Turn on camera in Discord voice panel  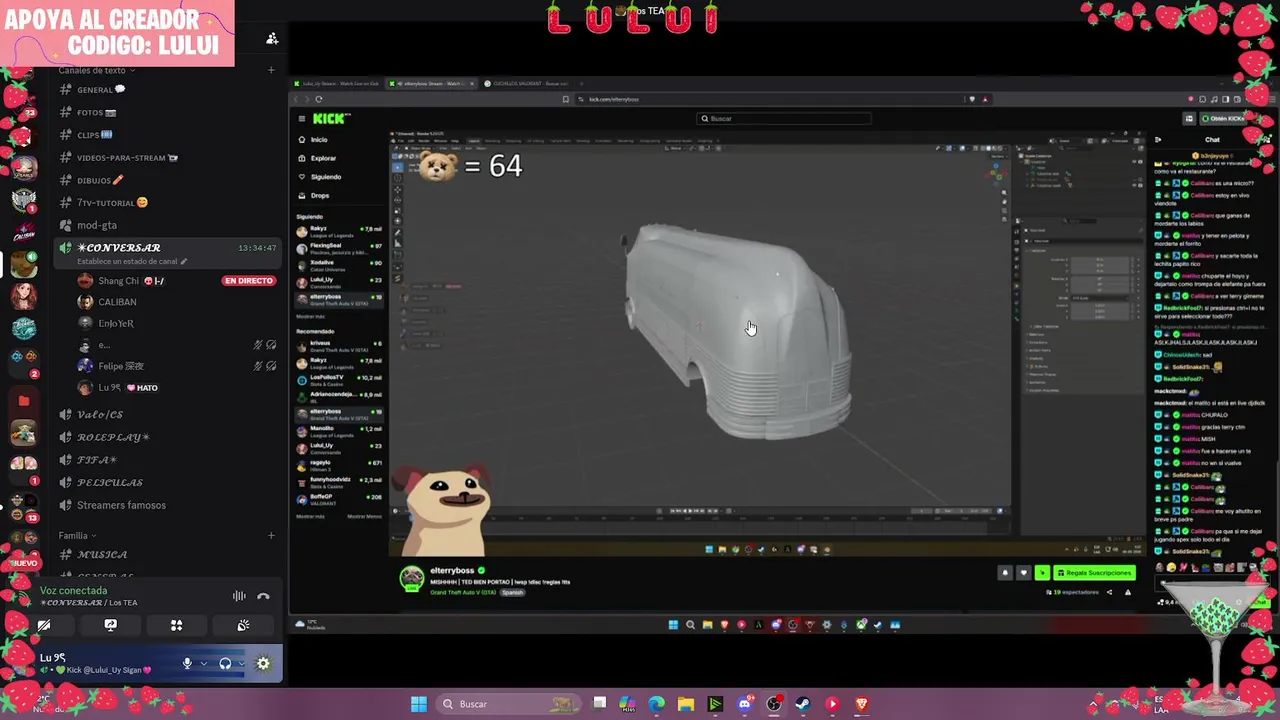[x=44, y=626]
